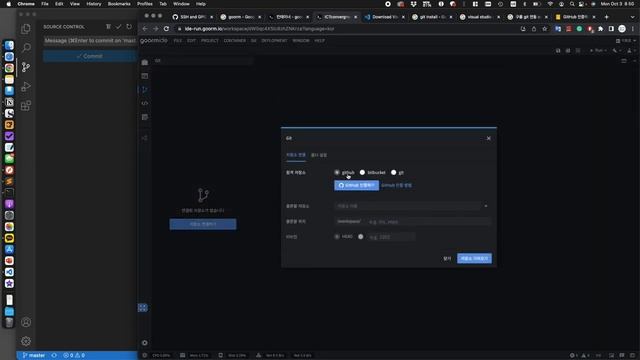Focus the commit message input field
This screenshot has height=360, width=640.
[x=90, y=41]
